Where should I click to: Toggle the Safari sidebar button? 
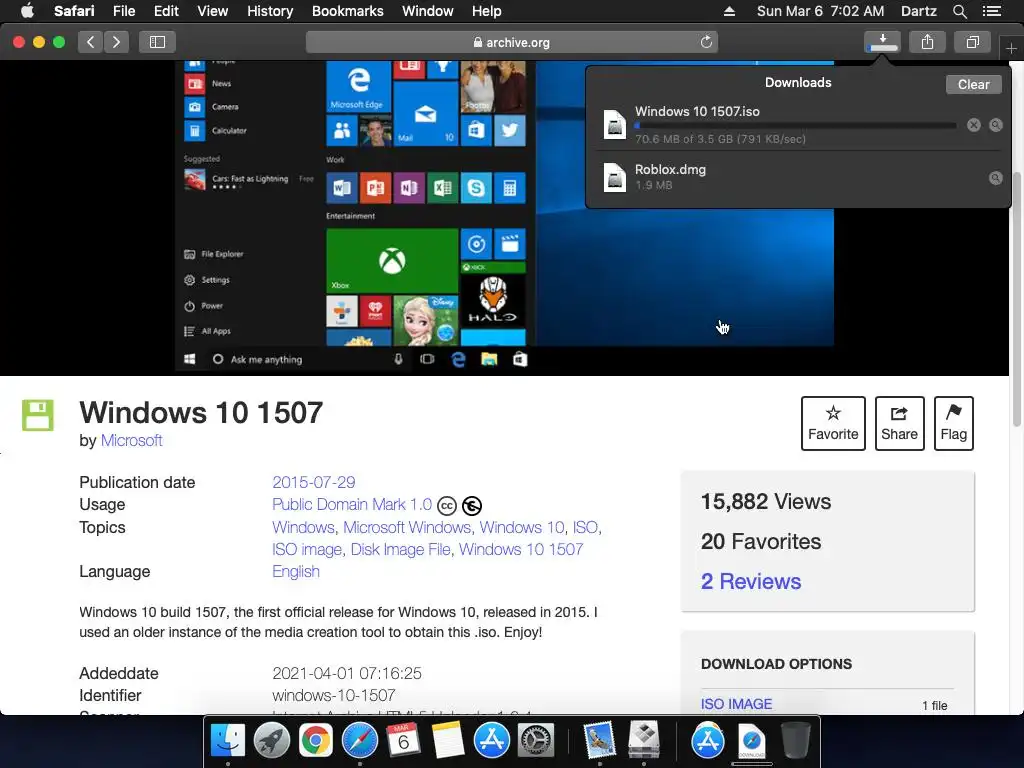tap(157, 42)
